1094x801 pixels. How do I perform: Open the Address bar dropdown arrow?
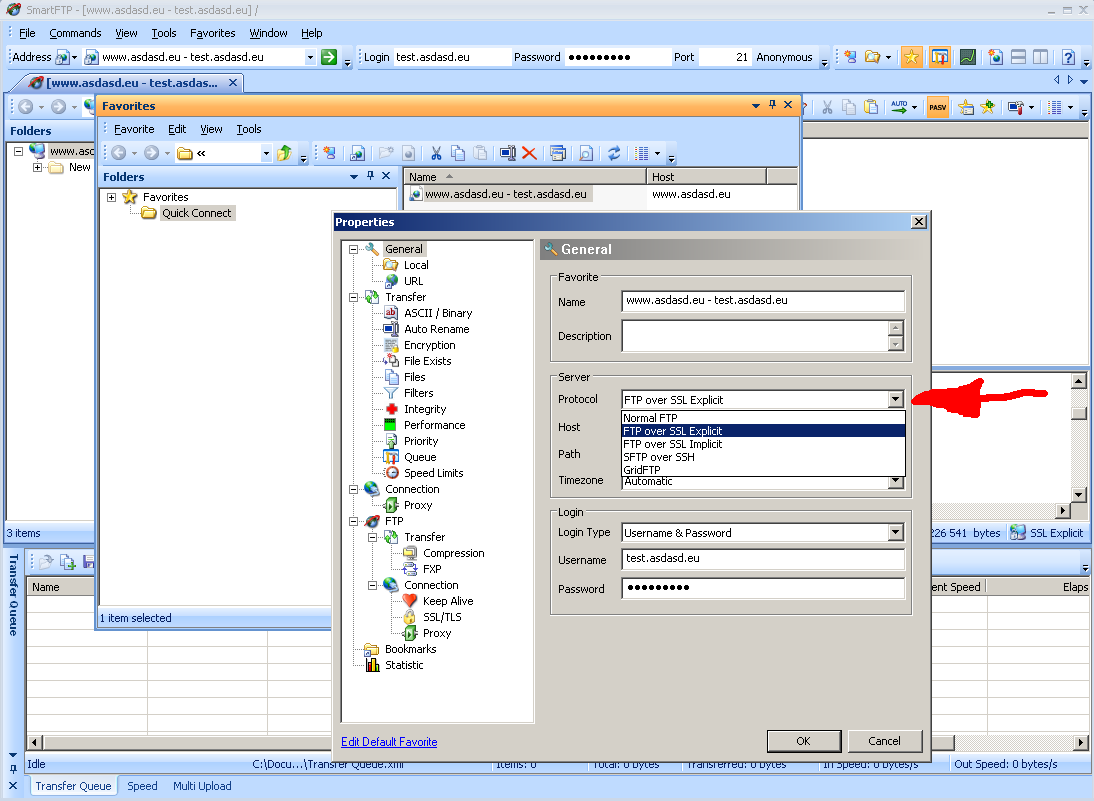310,57
